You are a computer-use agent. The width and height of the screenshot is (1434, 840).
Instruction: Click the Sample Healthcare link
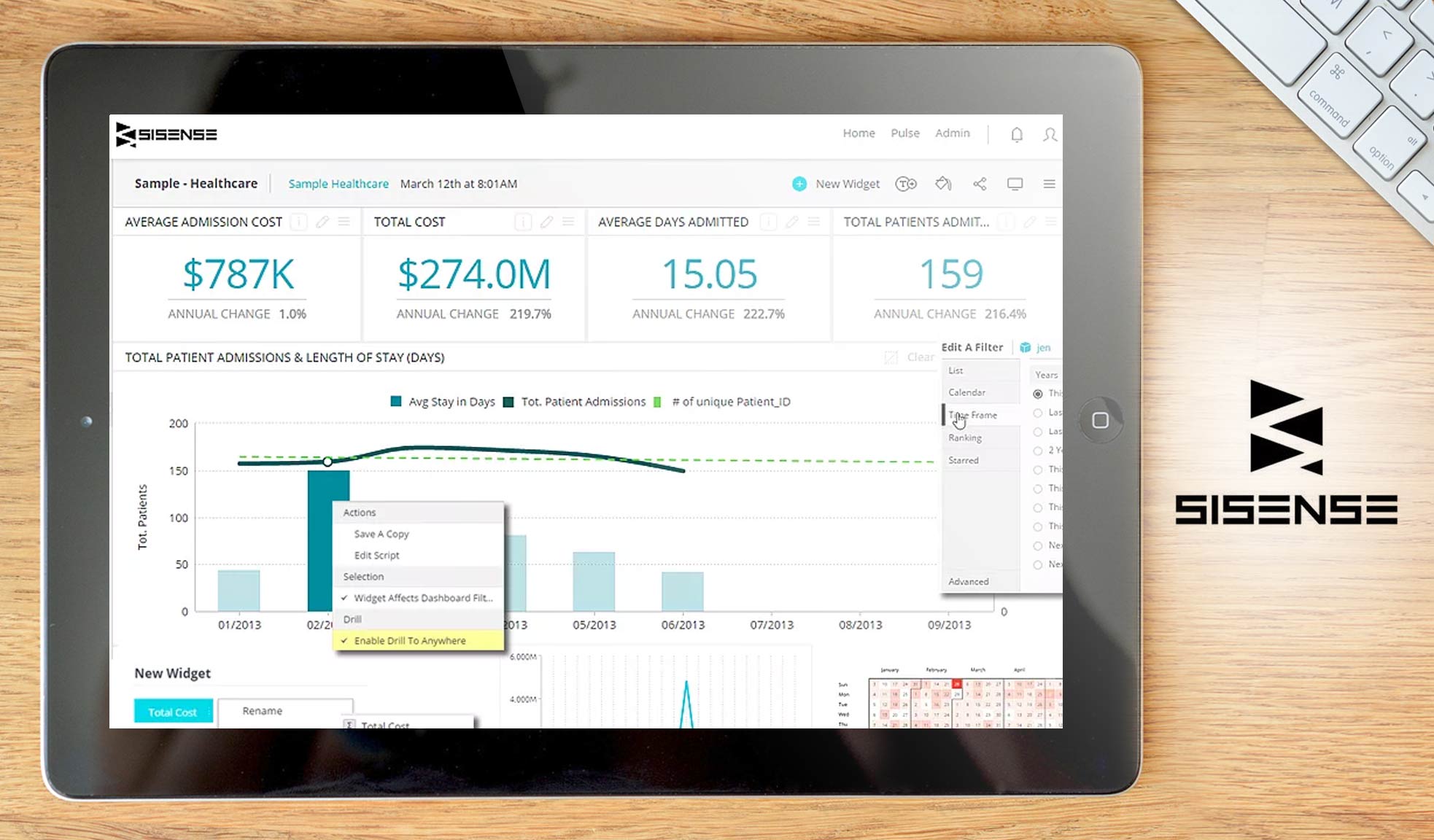point(338,184)
